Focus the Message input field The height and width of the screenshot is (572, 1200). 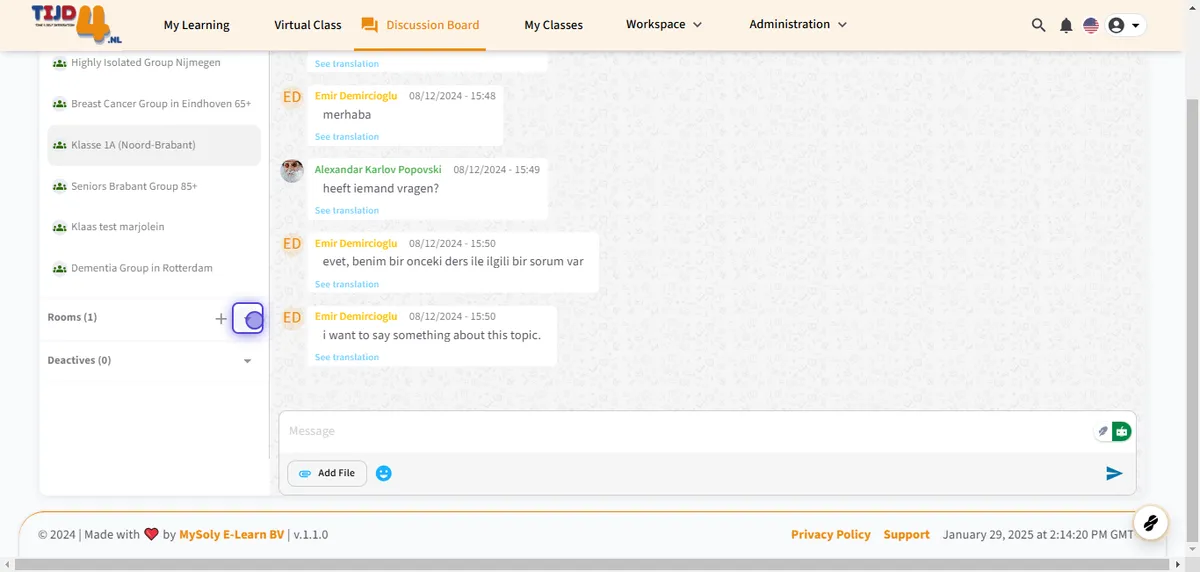point(685,431)
